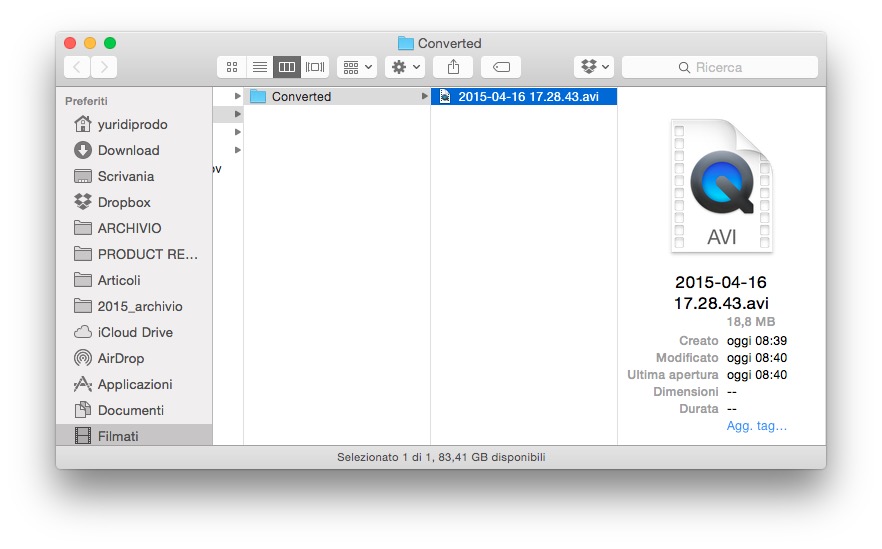Click the status bar text Selezionato 1 di 1
Screen dimensions: 882x549
[x=441, y=457]
